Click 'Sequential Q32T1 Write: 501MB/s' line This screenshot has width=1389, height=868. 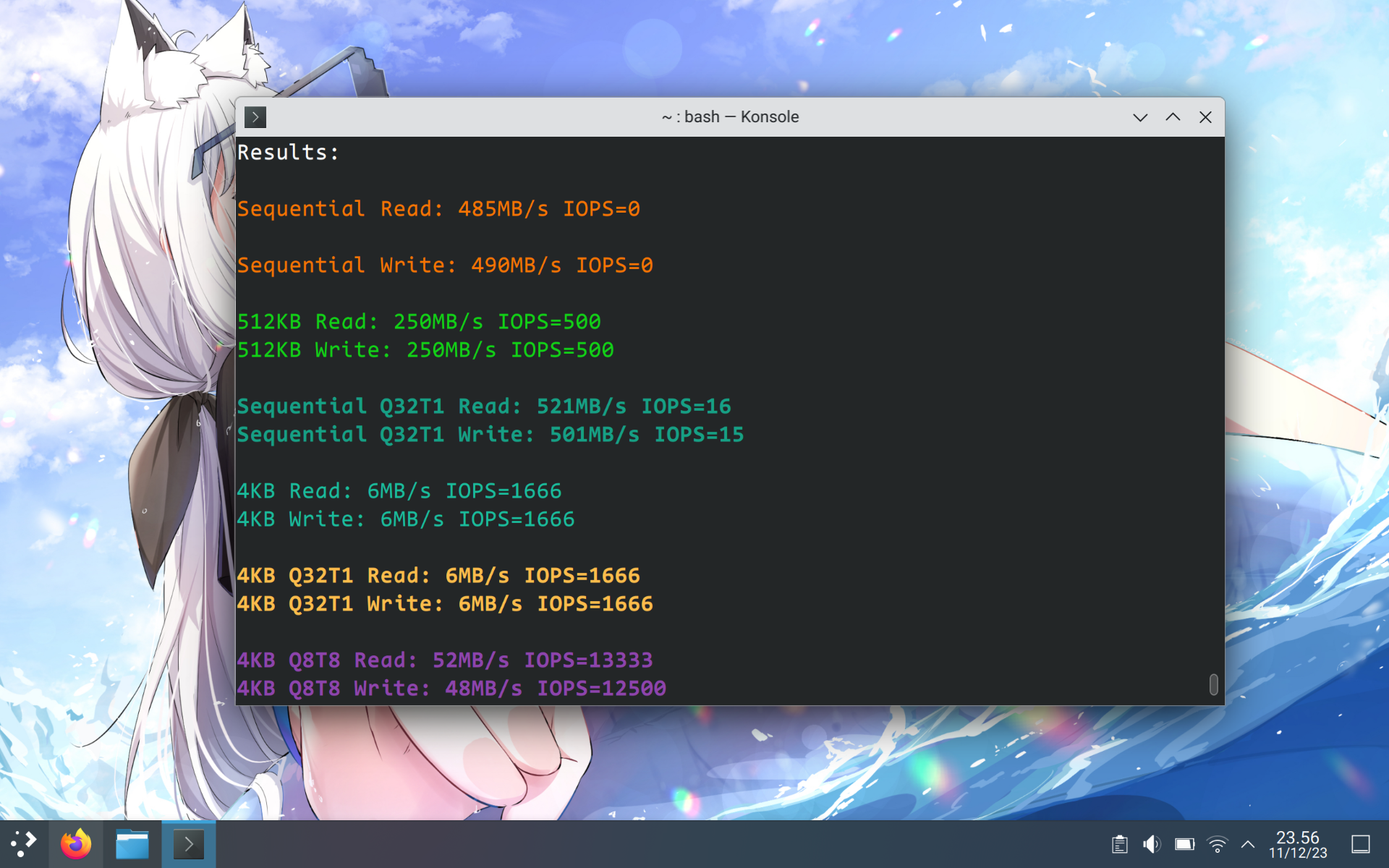(490, 435)
